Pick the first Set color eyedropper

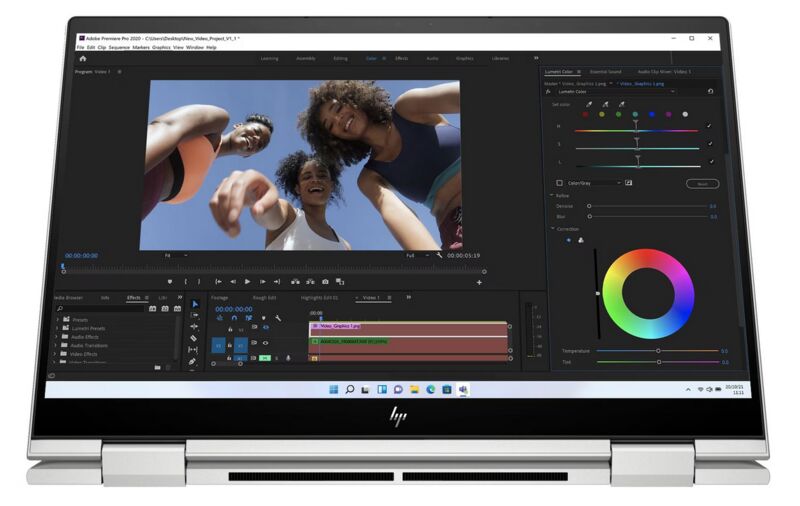tap(589, 104)
